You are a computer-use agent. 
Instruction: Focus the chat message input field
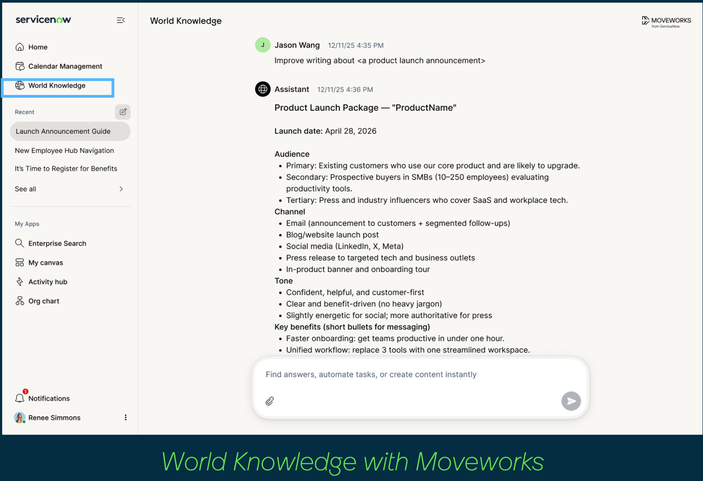click(420, 375)
